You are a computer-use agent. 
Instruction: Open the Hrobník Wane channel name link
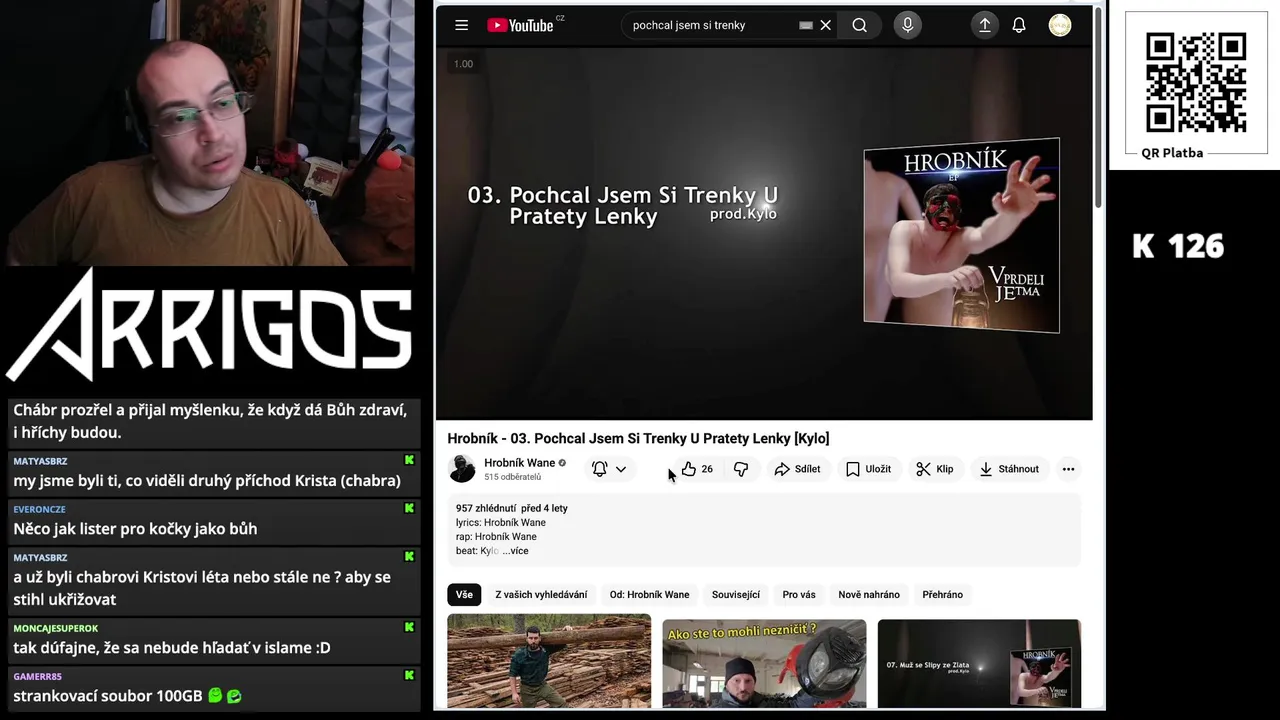[x=520, y=463]
